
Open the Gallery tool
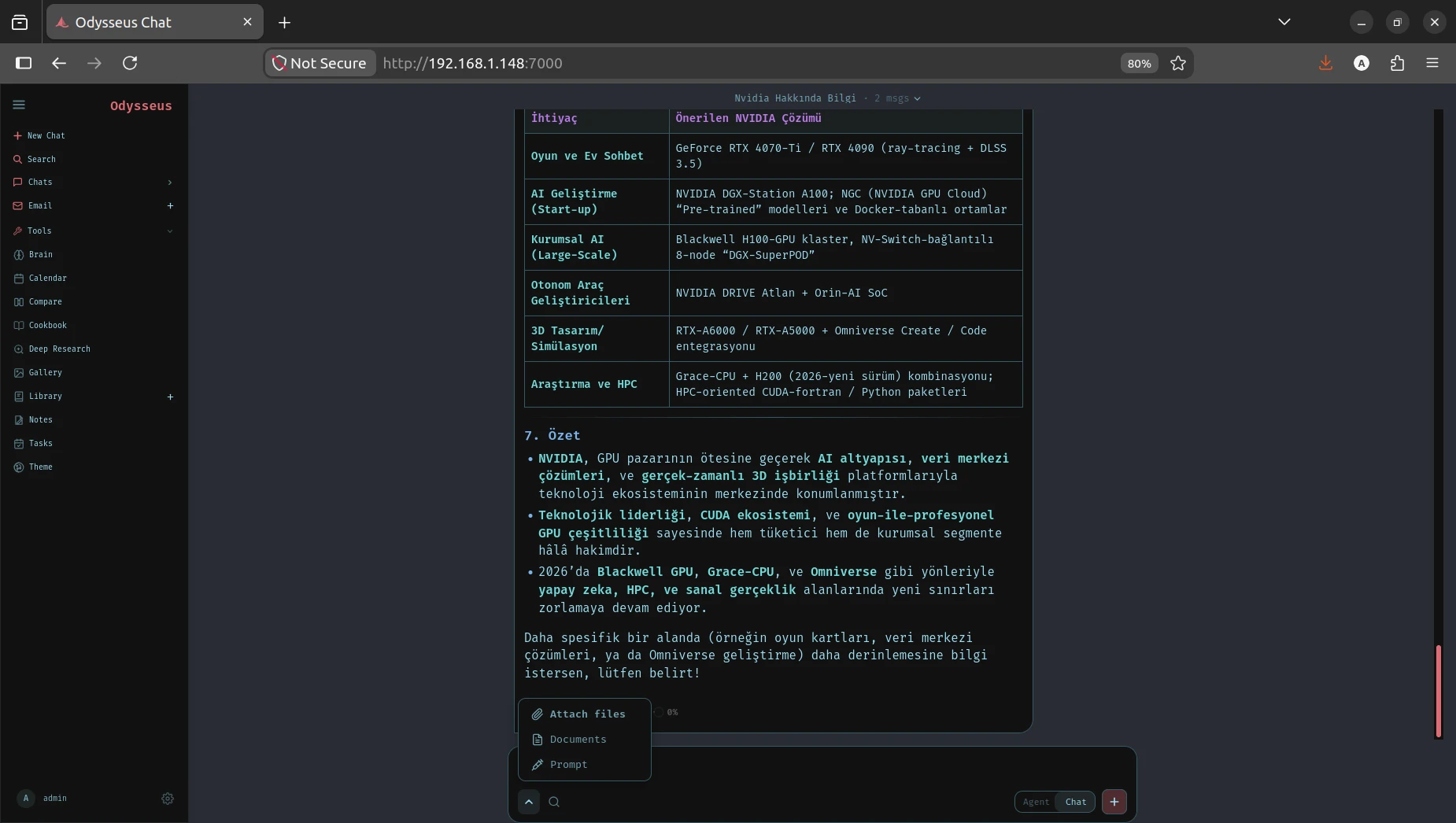point(46,372)
